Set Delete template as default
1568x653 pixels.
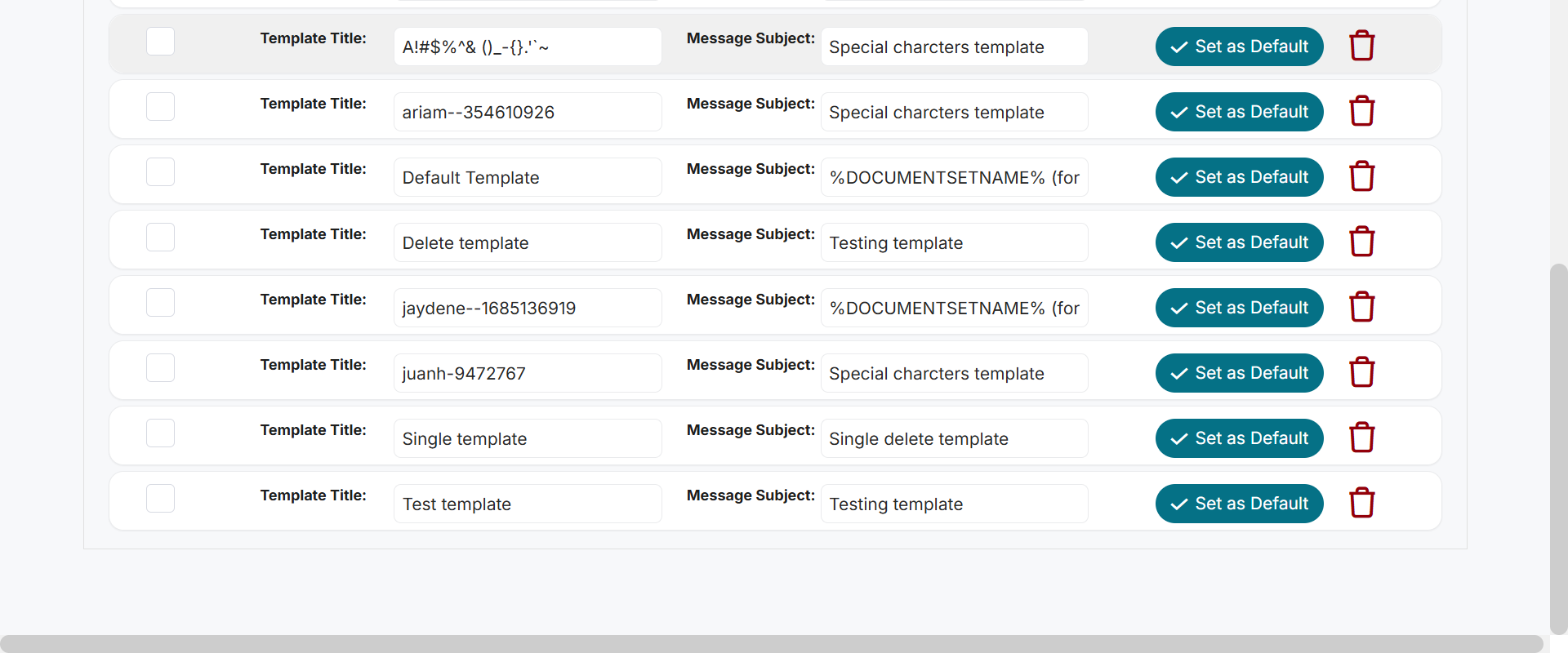1239,242
